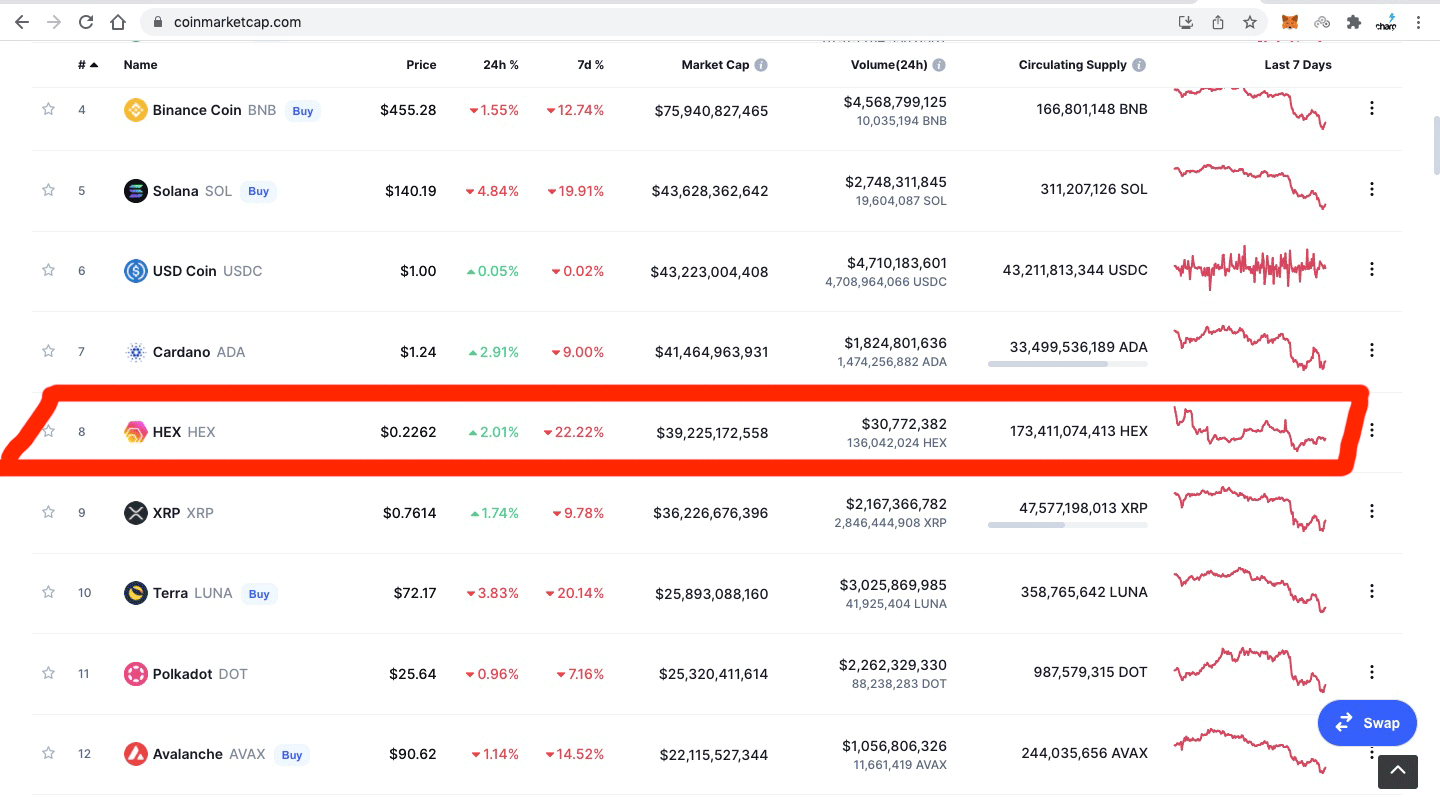Image resolution: width=1440 pixels, height=805 pixels.
Task: Click the Buy button next to AVAX
Action: click(292, 755)
